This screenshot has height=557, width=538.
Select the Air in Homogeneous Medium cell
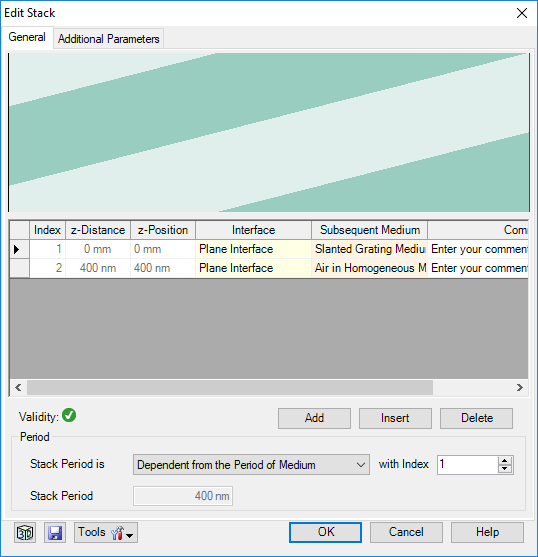369,268
